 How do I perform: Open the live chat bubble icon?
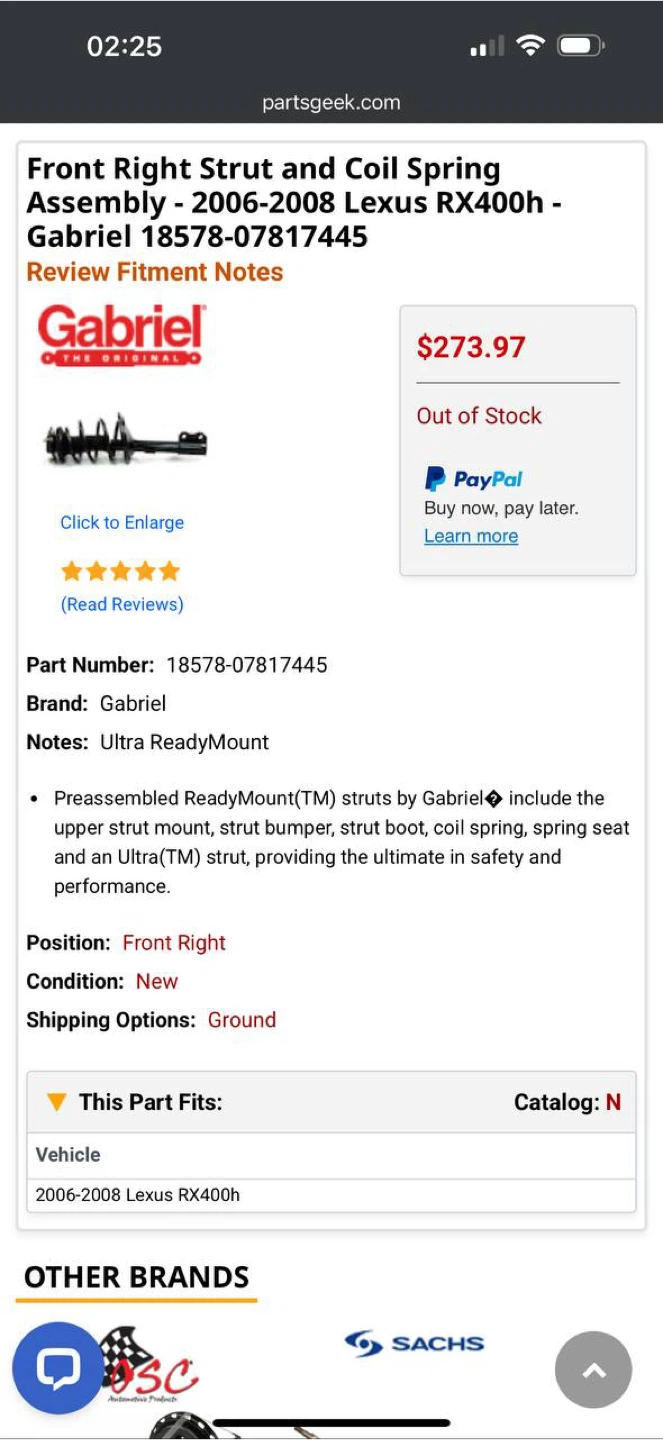(58, 1369)
